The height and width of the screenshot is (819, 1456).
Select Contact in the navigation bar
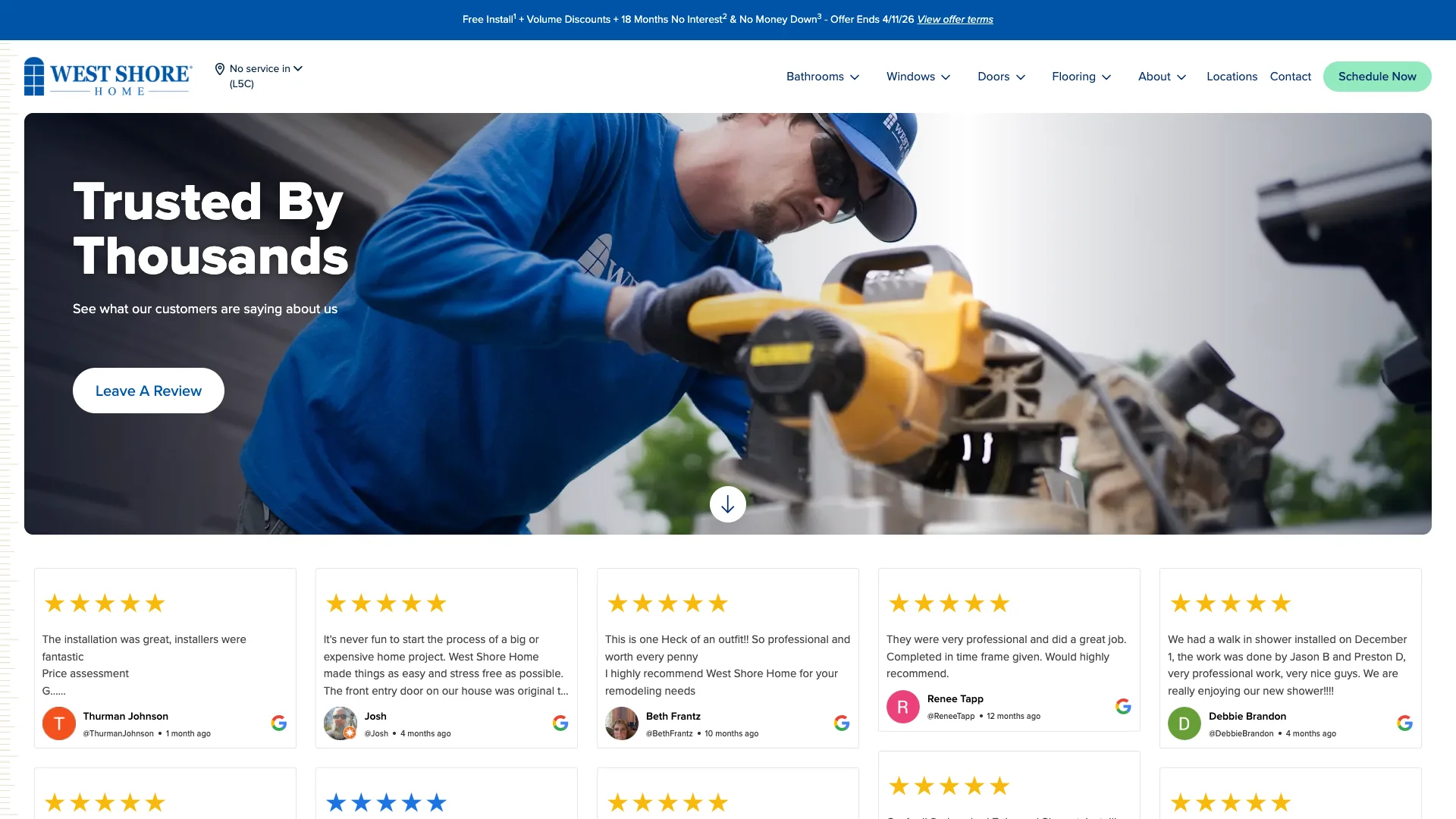point(1290,76)
